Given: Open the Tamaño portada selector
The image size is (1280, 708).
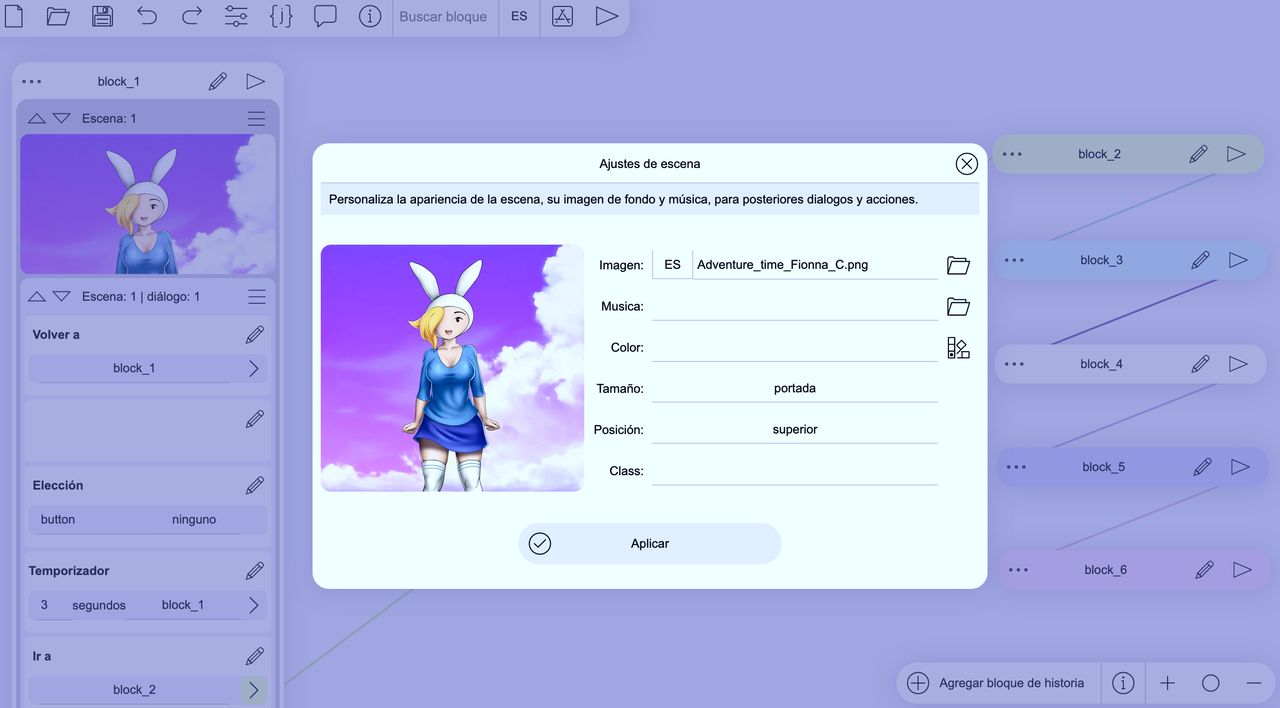Looking at the screenshot, I should 795,388.
